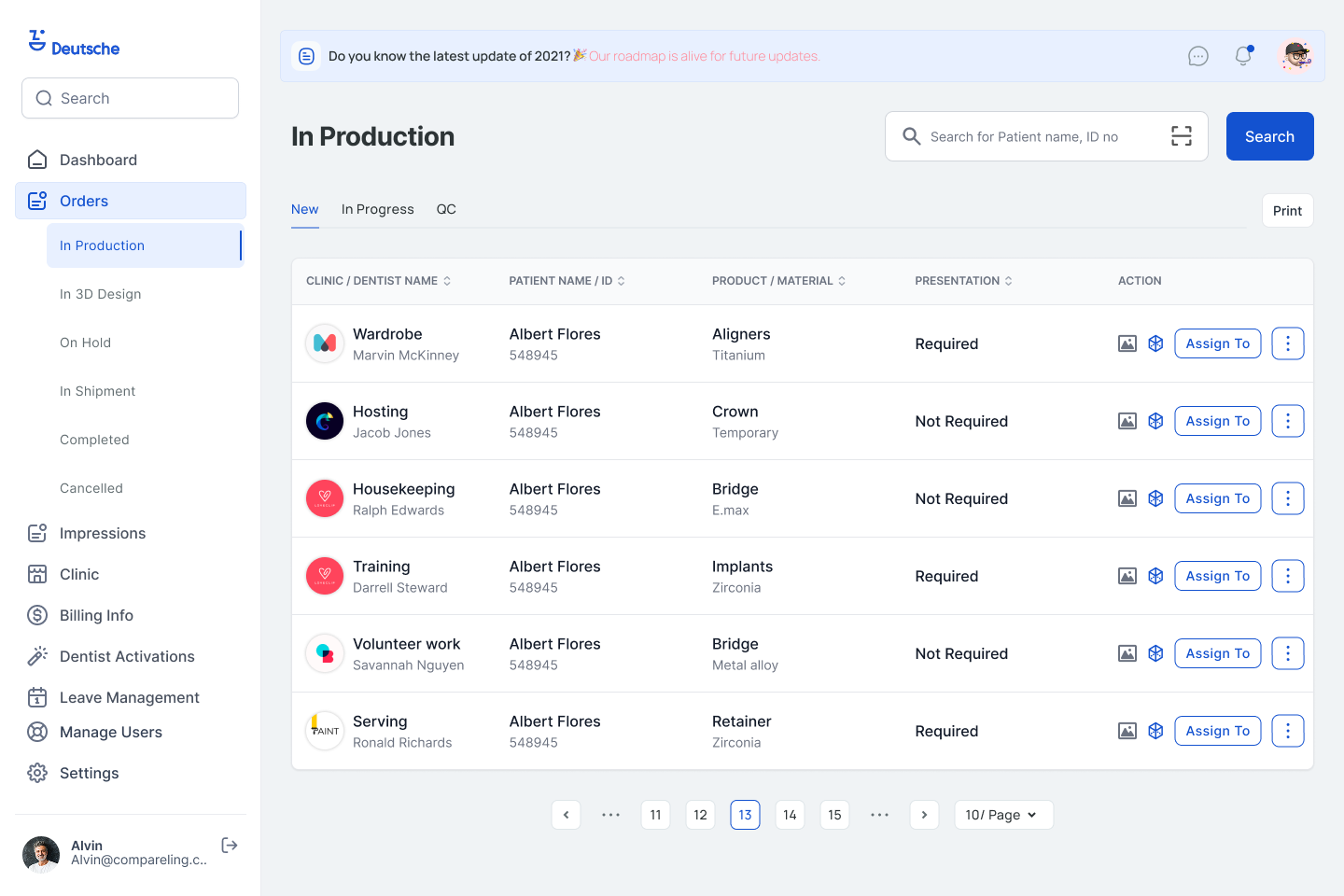Open 3D cube icon for Hosting row
1344x896 pixels.
tap(1155, 421)
